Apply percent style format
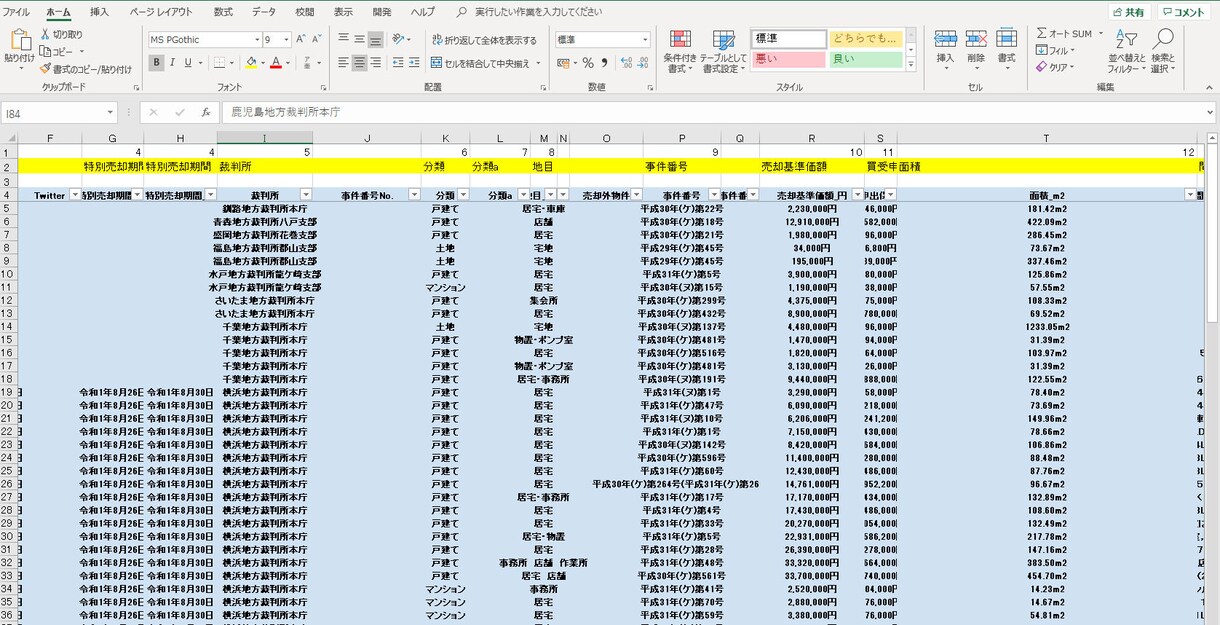 point(588,62)
